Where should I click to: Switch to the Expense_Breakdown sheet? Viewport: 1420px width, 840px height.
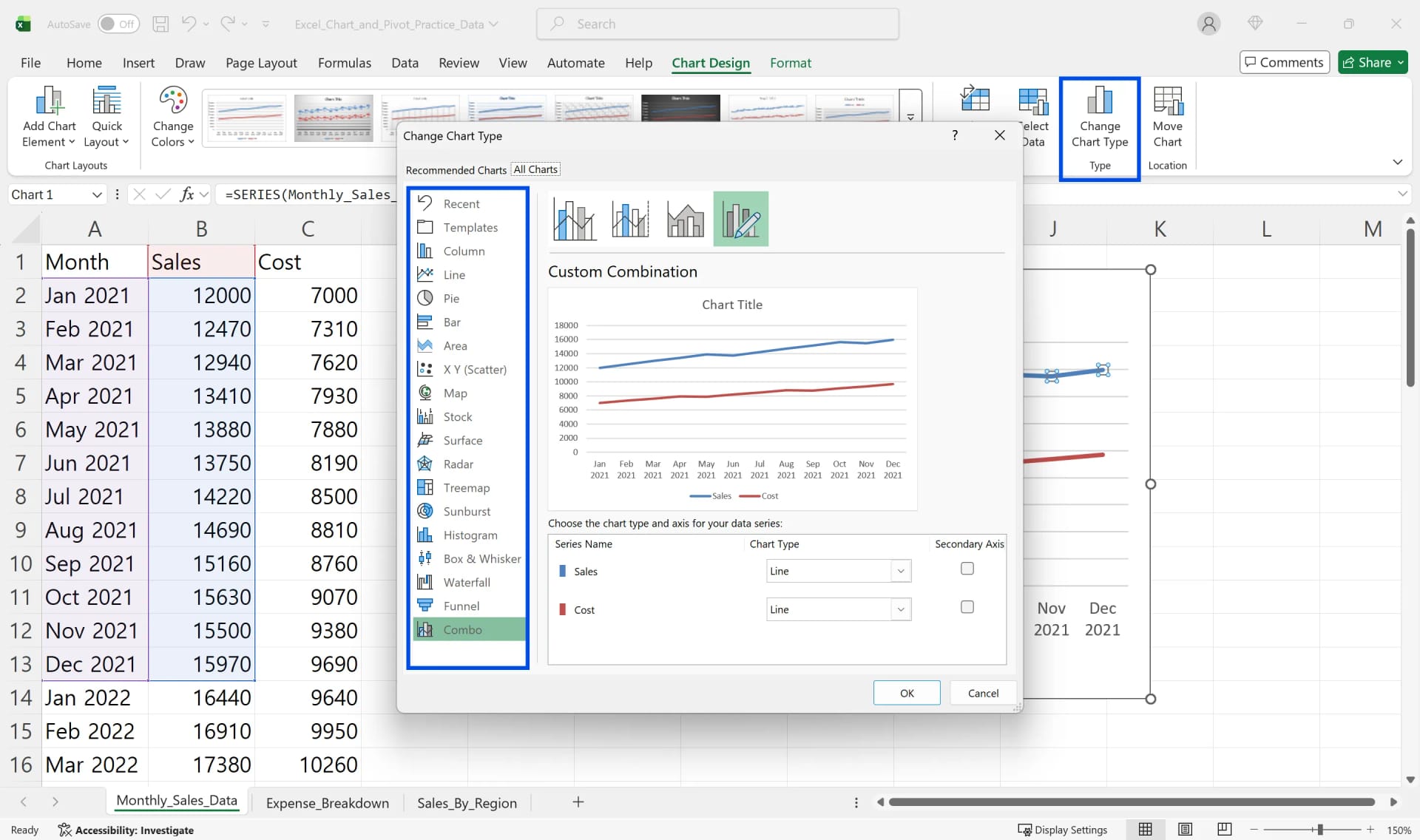[327, 803]
